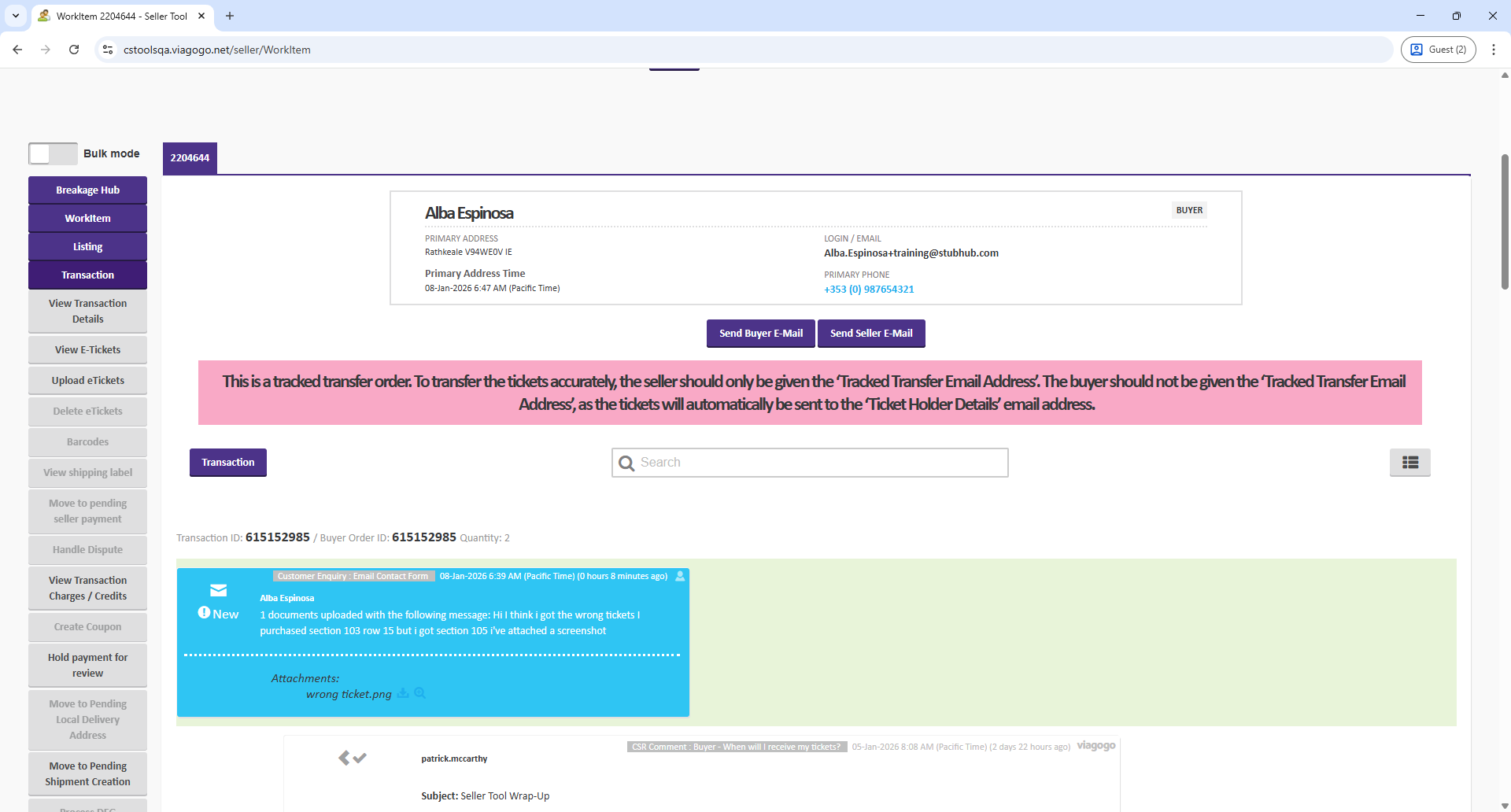The height and width of the screenshot is (812, 1511).
Task: Click the page's vertical scrollbar thumb
Action: tap(1505, 220)
